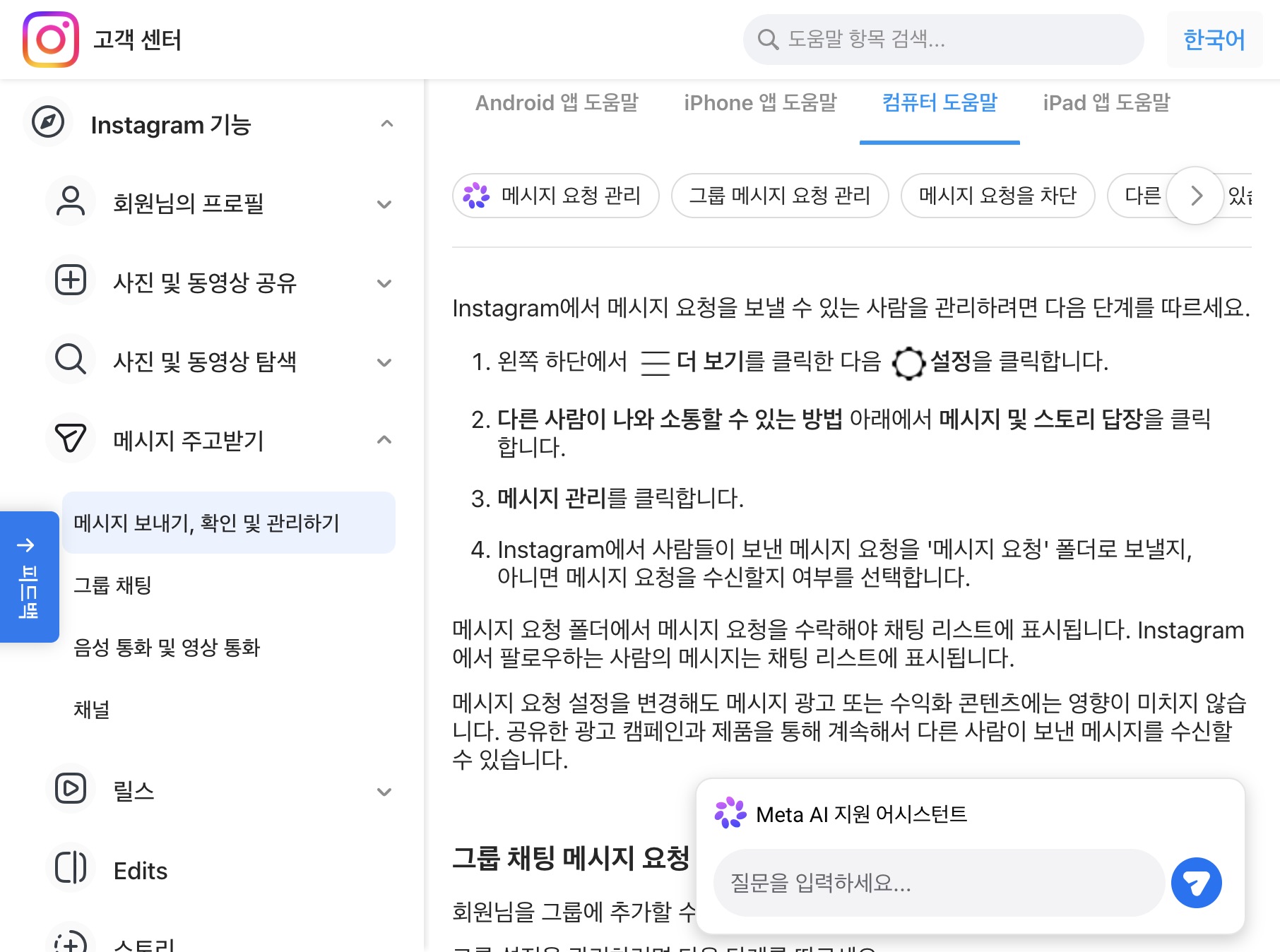Viewport: 1280px width, 952px height.
Task: Click the Meta AI 지원 어시스턴트 title
Action: [x=861, y=814]
